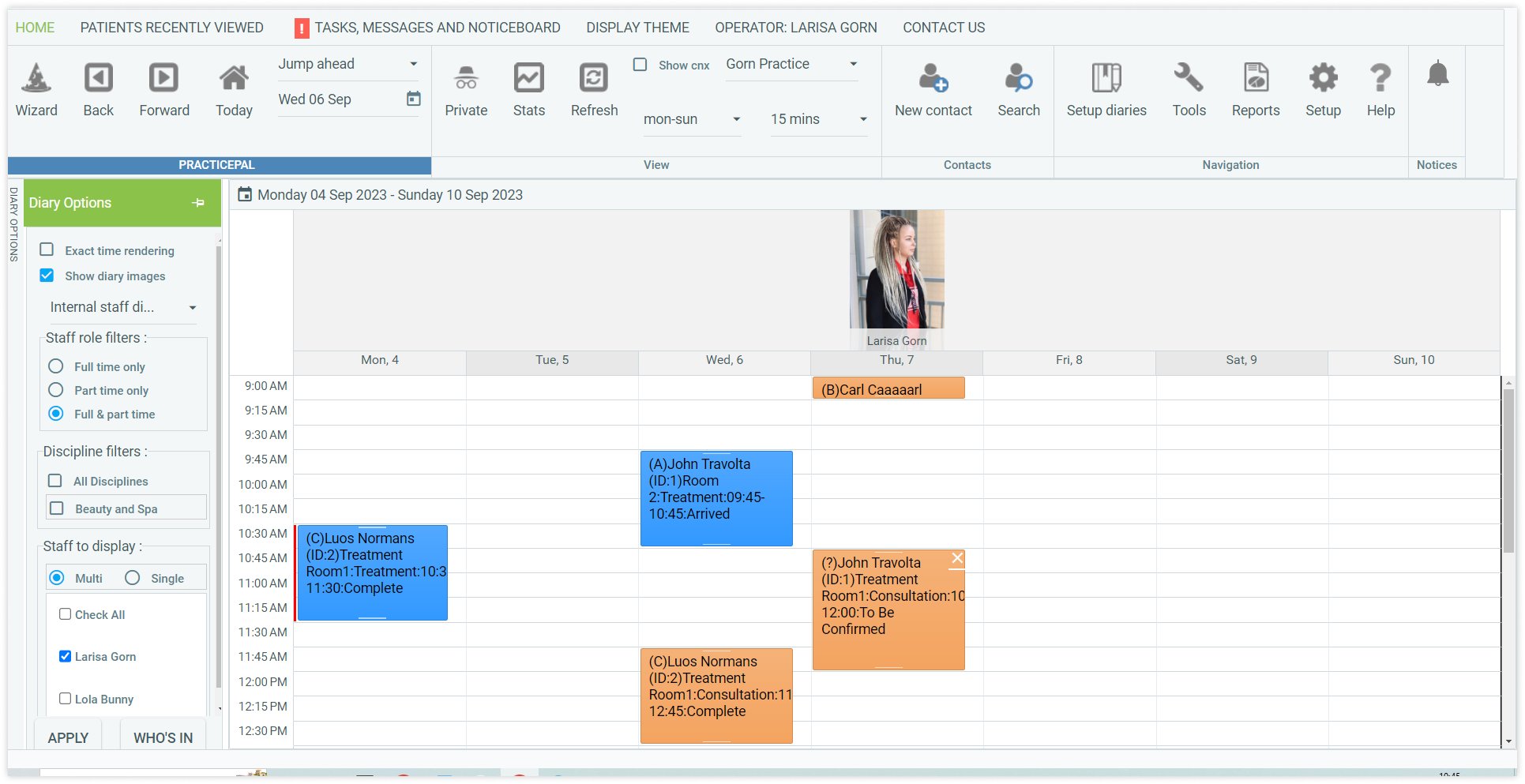This screenshot has width=1525, height=784.
Task: Click the Forward navigation icon
Action: click(163, 78)
